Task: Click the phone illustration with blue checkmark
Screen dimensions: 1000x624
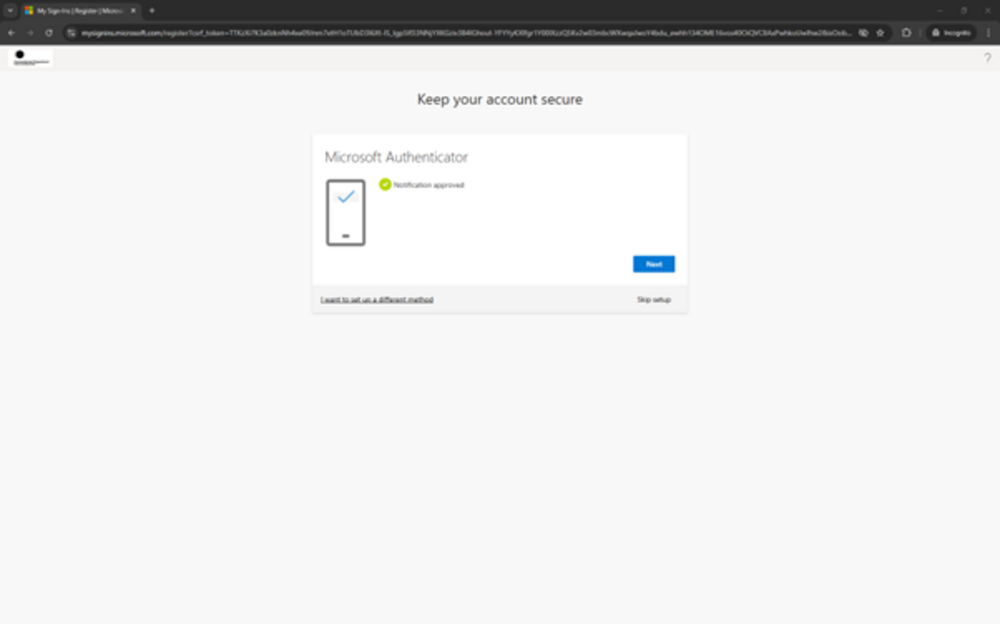Action: coord(345,212)
